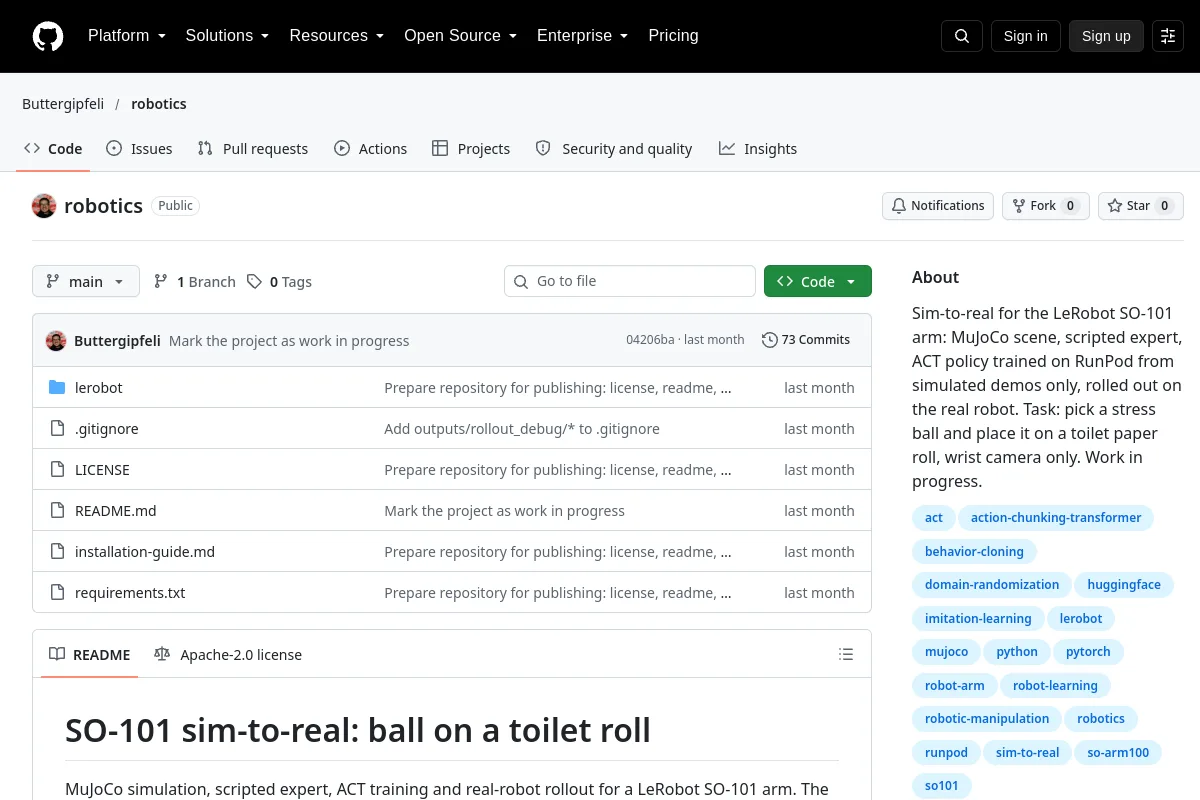Viewport: 1200px width, 800px height.
Task: Expand the Resources menu
Action: pos(336,36)
